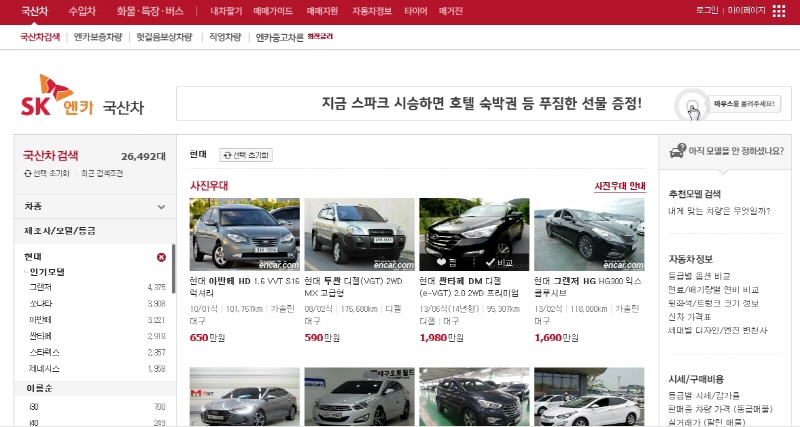800x427 pixels.
Task: Remove the 현대 manufacturer filter (red X)
Action: [161, 257]
